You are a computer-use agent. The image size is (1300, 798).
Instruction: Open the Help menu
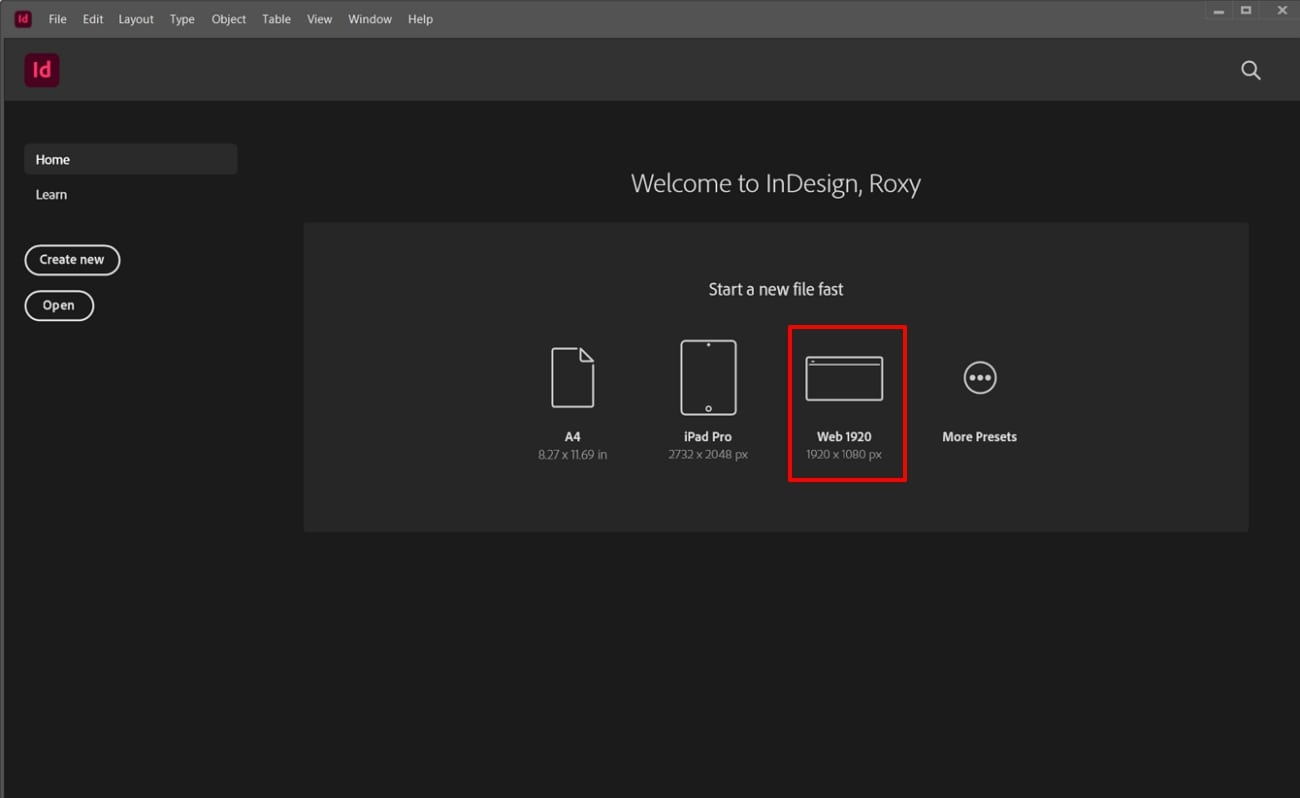[x=420, y=19]
